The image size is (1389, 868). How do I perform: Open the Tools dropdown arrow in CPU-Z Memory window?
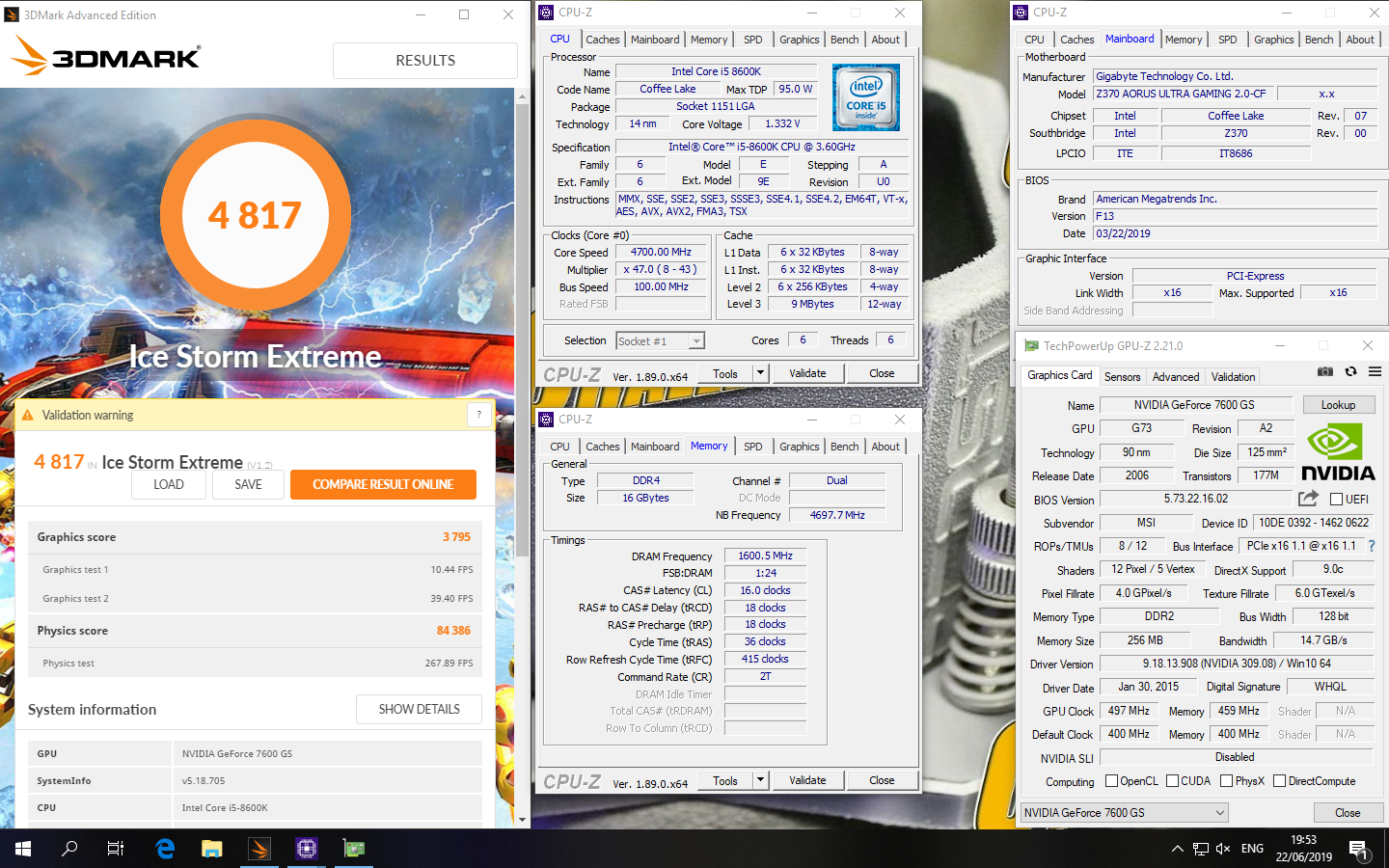[760, 780]
